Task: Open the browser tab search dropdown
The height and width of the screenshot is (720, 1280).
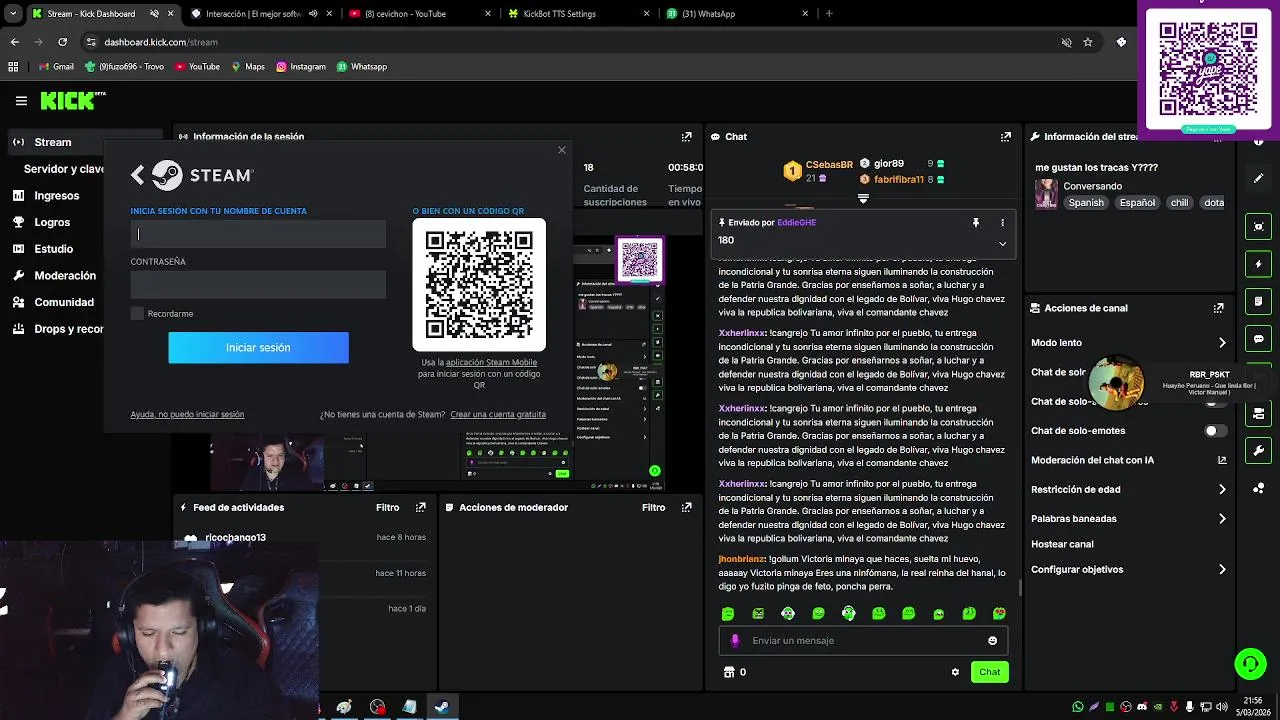Action: (x=13, y=14)
